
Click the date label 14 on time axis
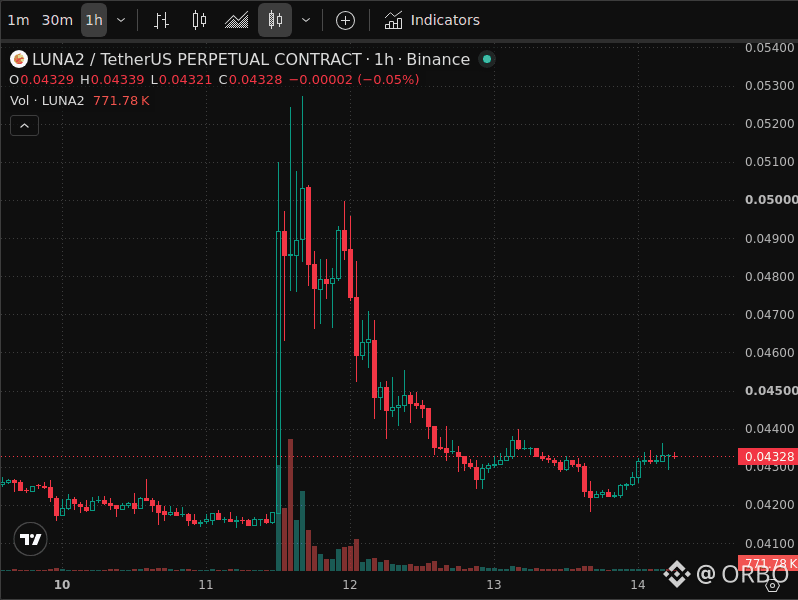coord(638,585)
